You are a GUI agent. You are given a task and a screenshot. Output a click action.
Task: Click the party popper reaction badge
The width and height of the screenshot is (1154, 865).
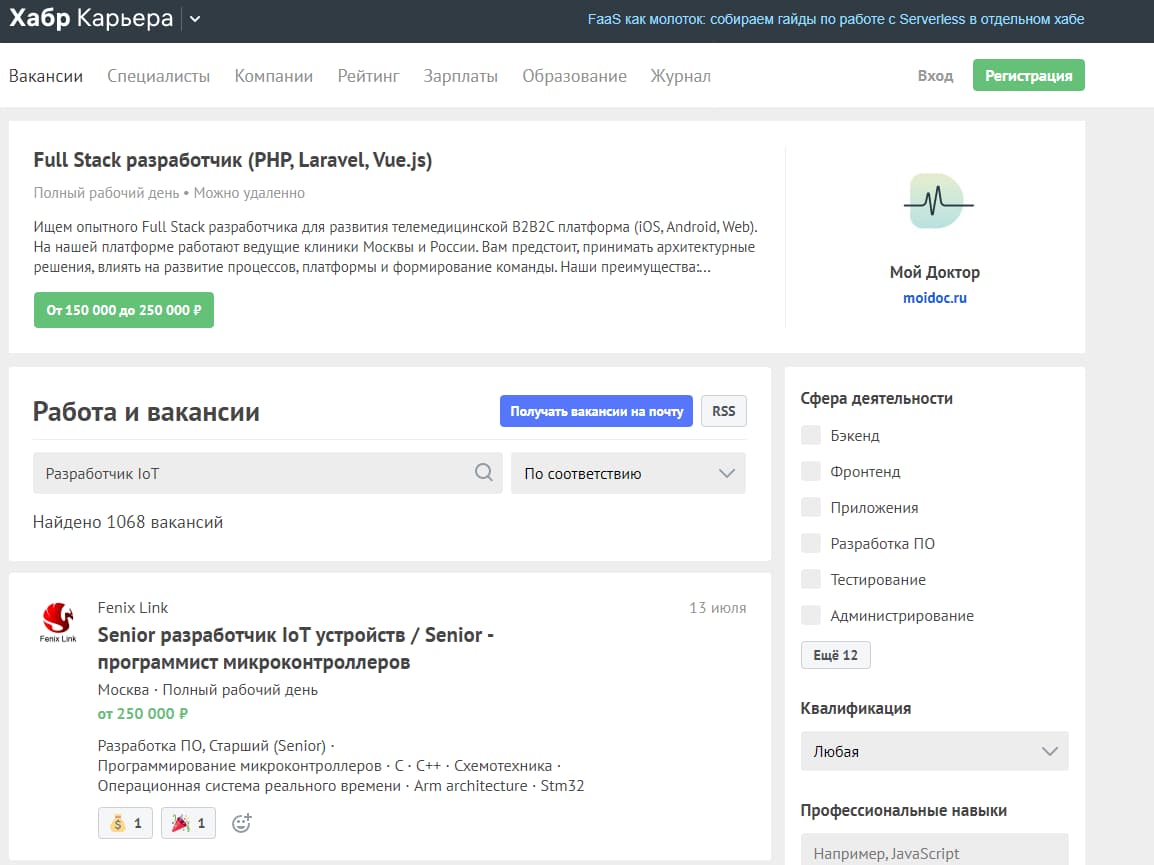click(x=187, y=822)
